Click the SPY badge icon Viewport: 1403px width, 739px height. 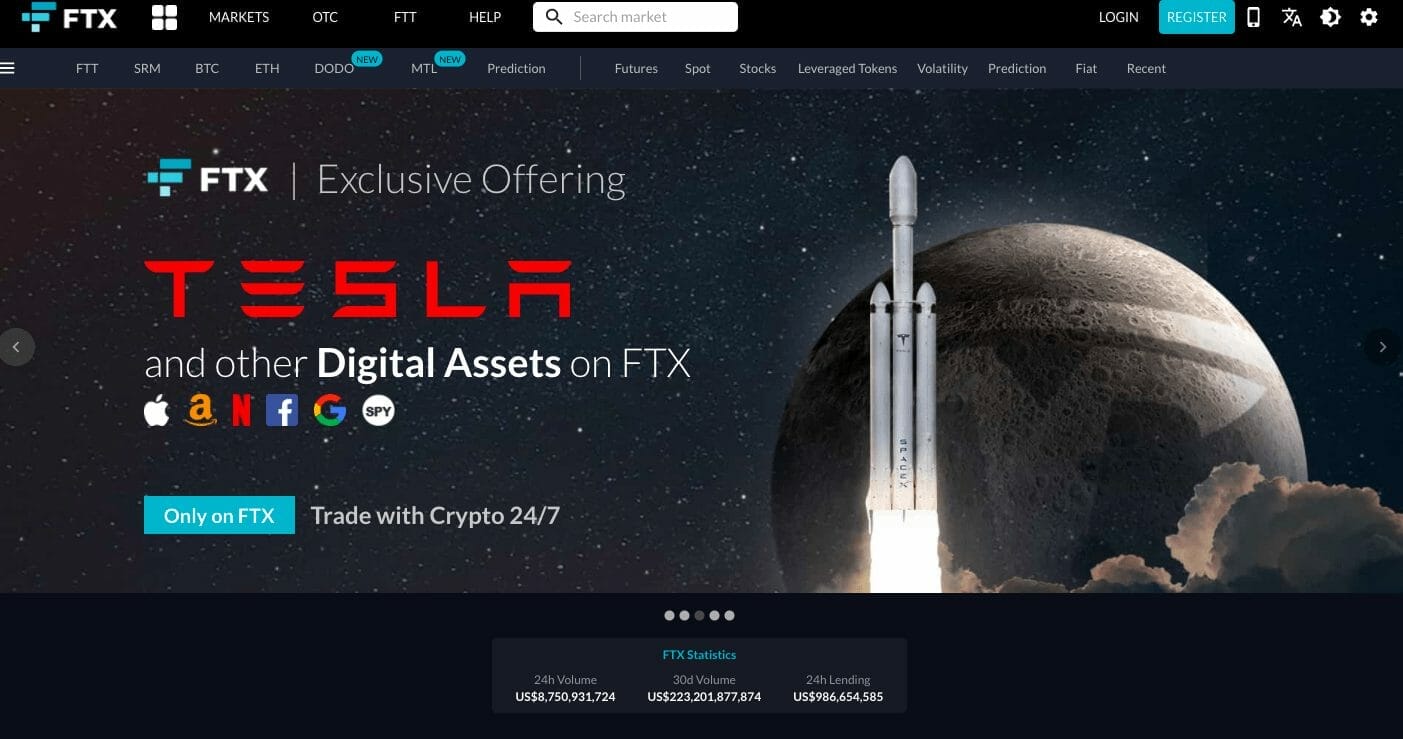coord(378,410)
